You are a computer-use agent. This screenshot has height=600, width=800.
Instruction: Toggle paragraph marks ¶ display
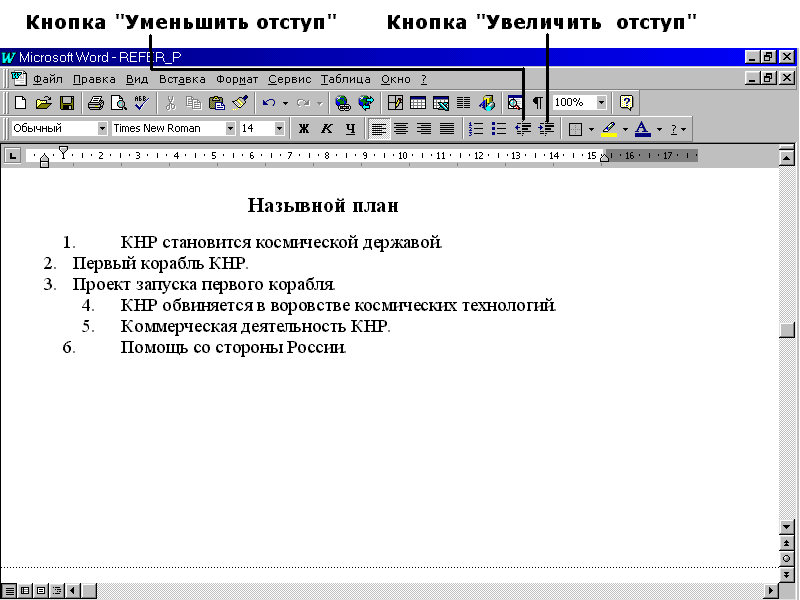[538, 103]
